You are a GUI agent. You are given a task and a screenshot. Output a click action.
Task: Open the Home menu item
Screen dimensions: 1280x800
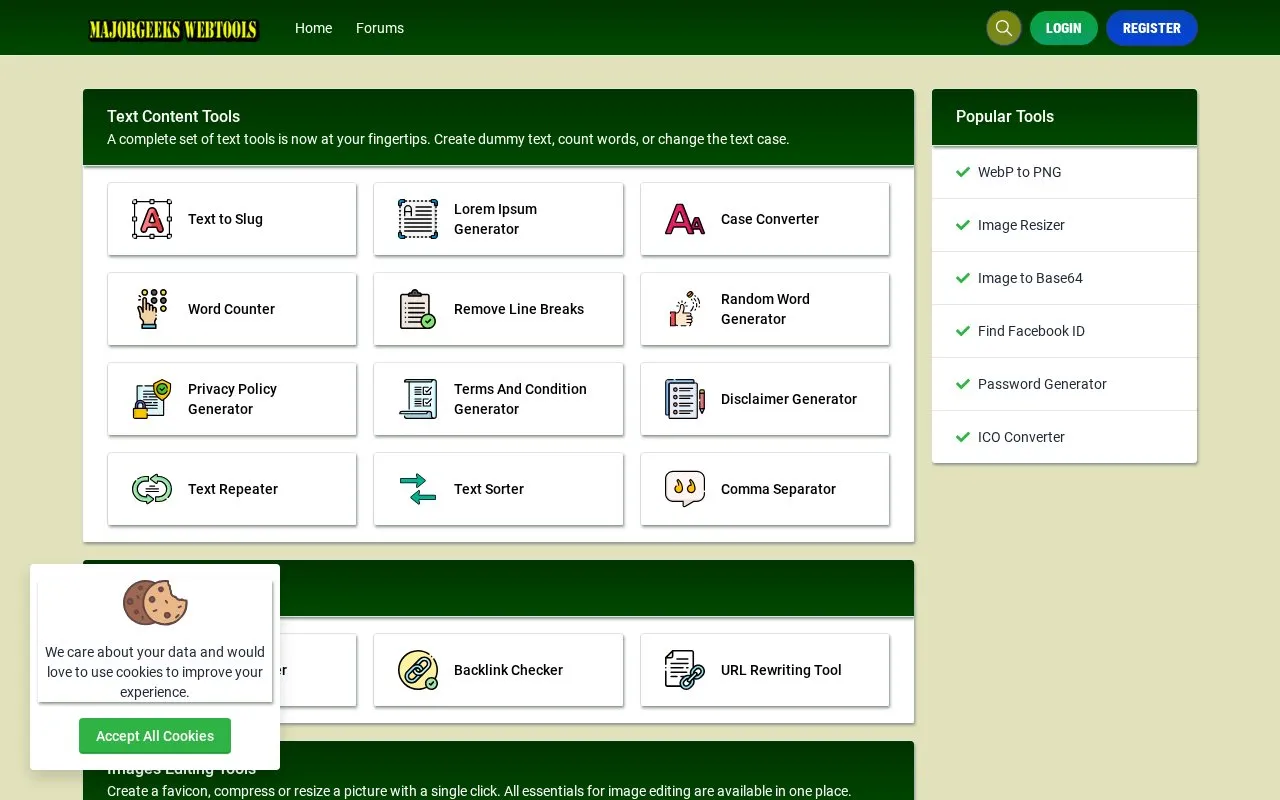[x=313, y=28]
